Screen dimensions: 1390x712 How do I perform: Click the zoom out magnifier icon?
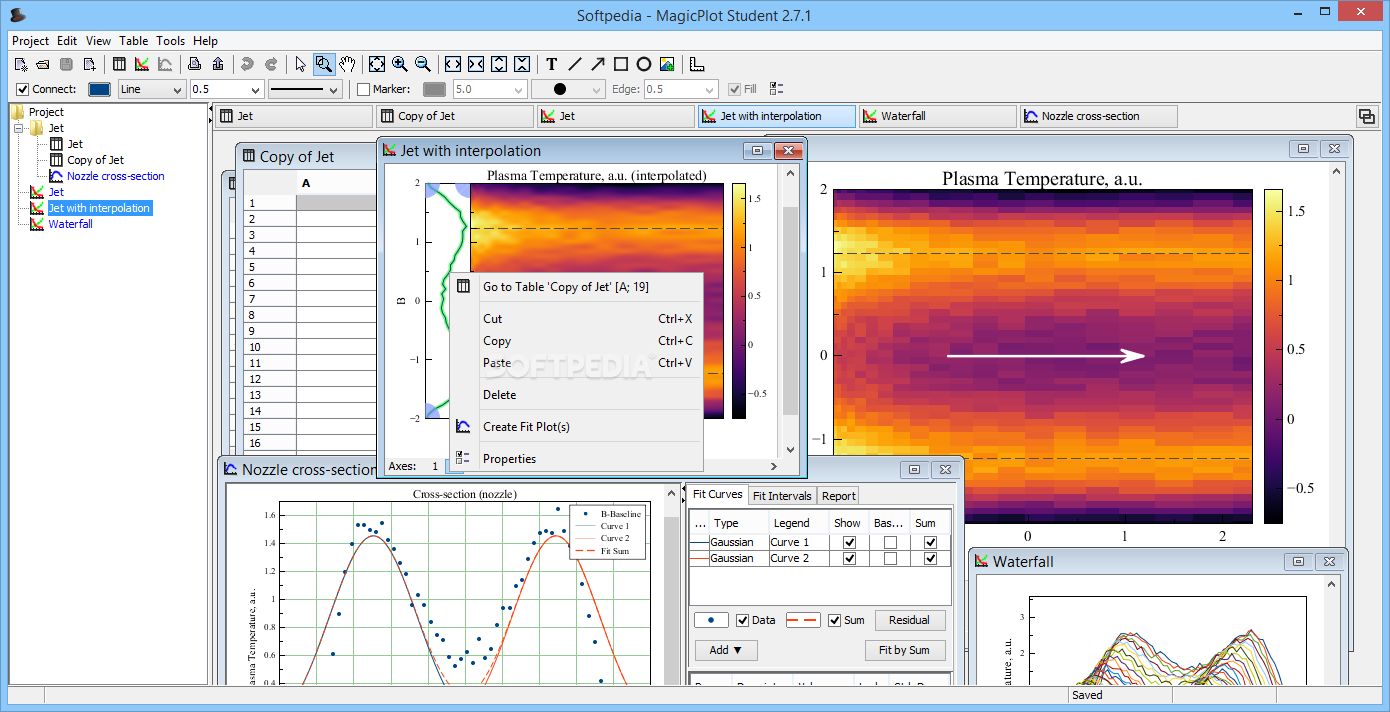click(x=422, y=64)
